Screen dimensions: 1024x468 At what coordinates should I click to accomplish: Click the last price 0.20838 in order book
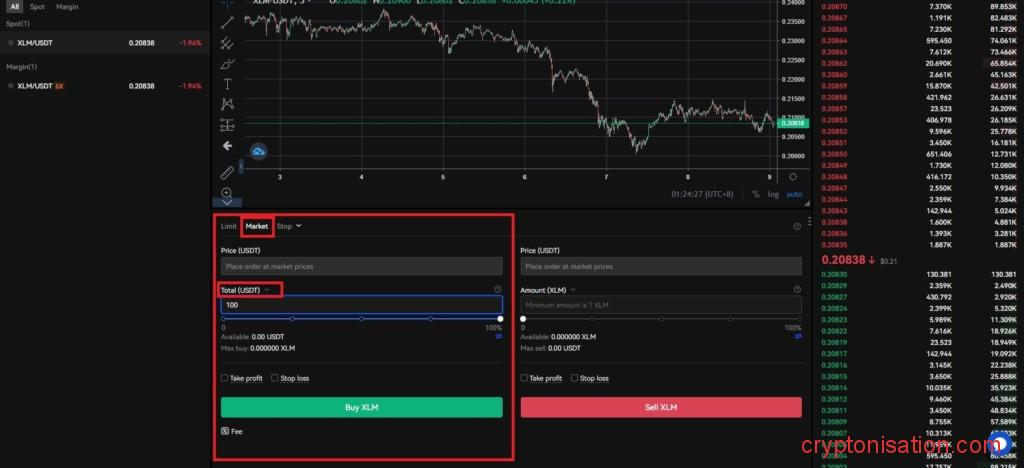[x=843, y=260]
